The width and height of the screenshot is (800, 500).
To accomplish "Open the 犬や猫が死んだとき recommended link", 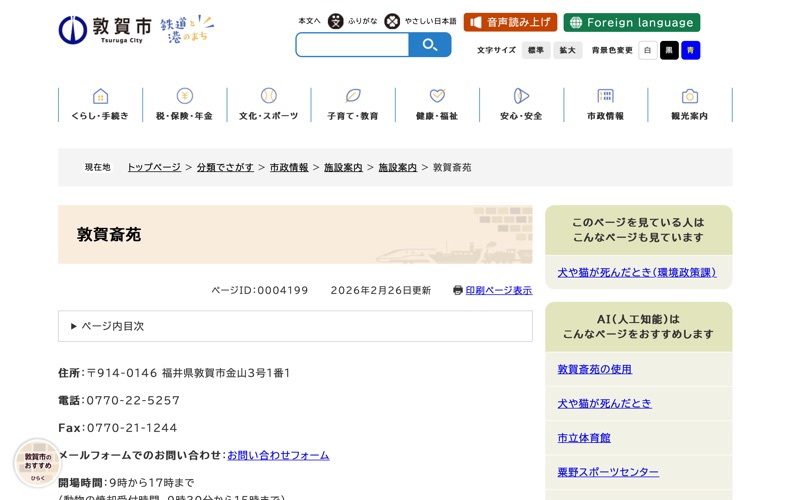I will [605, 404].
